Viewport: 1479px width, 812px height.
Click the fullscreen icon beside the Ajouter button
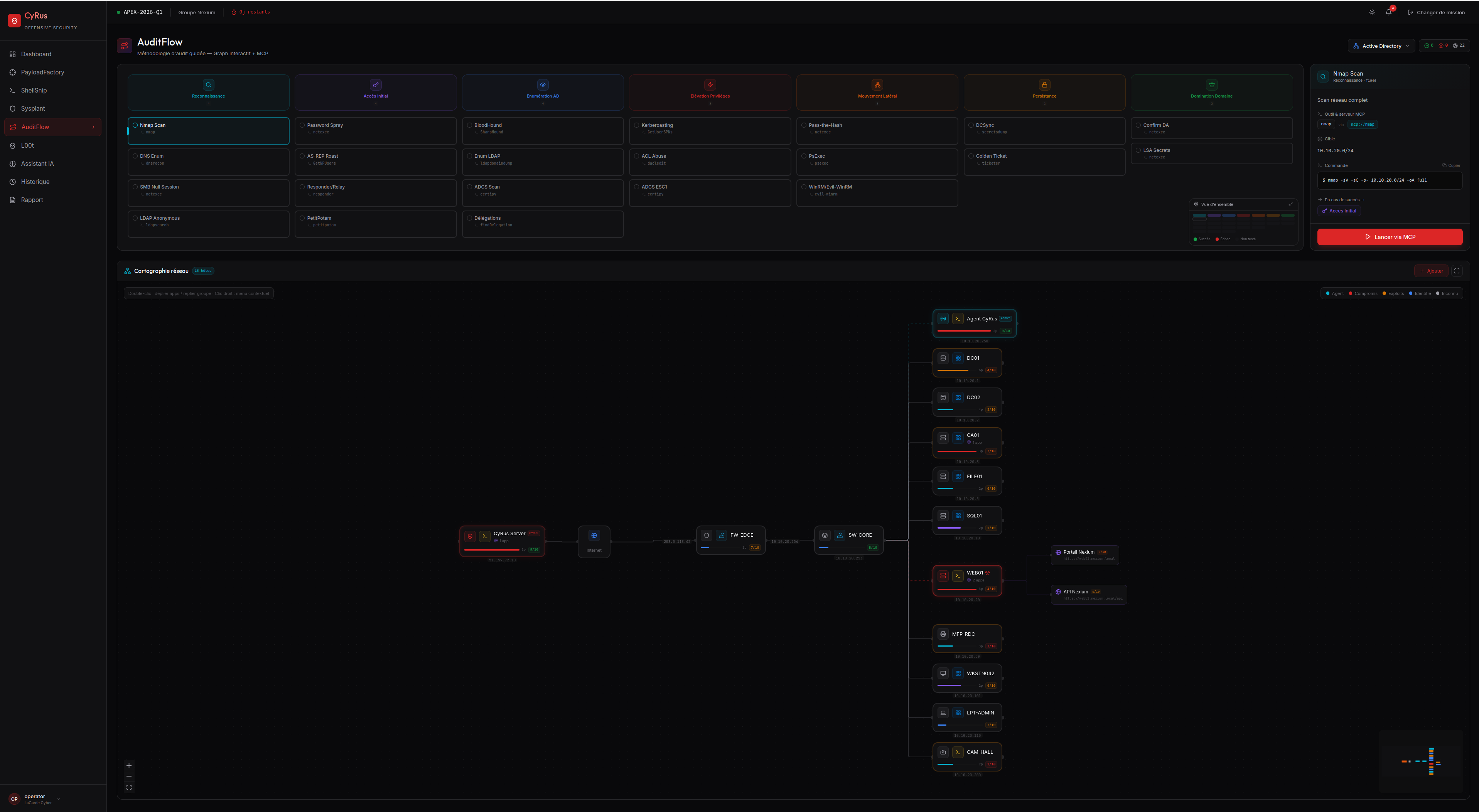(x=1457, y=271)
